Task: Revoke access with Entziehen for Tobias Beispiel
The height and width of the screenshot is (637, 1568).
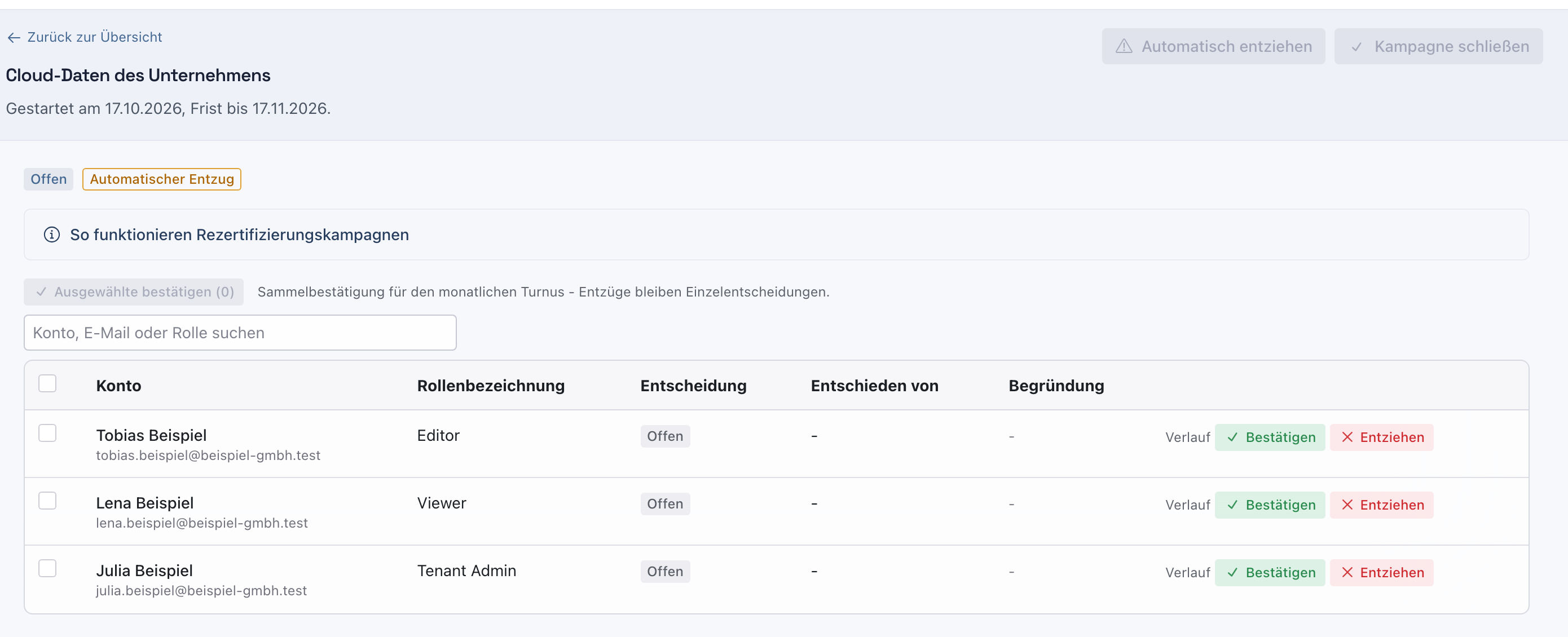Action: pos(1382,437)
